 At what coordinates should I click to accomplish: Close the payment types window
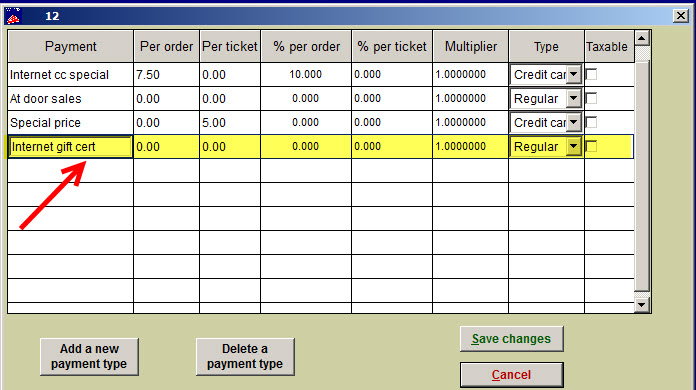(x=680, y=16)
